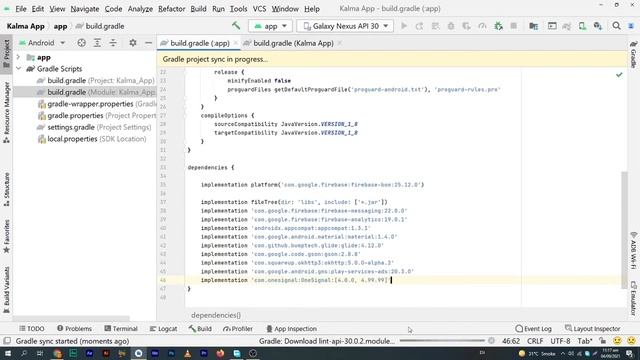Open the TODO tool window
Viewport: 640px width, 360px height.
tap(32, 329)
